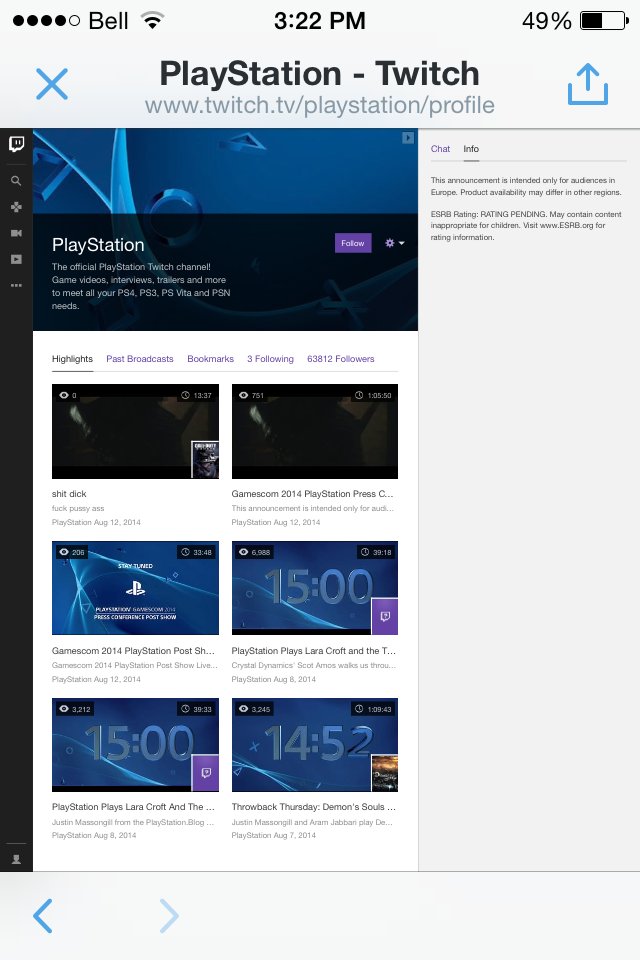Follow the PlayStation channel
The image size is (640, 960).
pos(353,243)
